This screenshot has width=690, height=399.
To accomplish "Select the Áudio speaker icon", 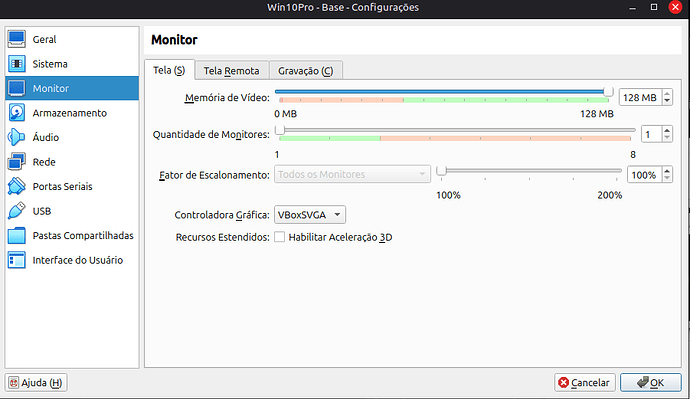I will pos(16,137).
